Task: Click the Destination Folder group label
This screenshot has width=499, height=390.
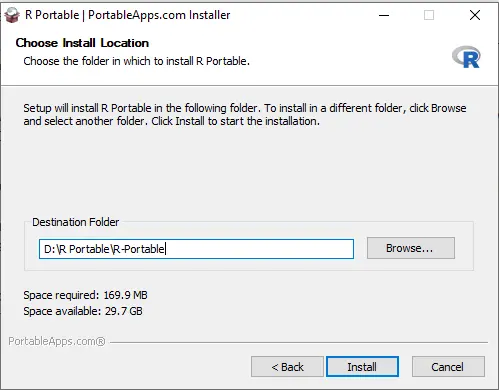Action: tap(76, 222)
